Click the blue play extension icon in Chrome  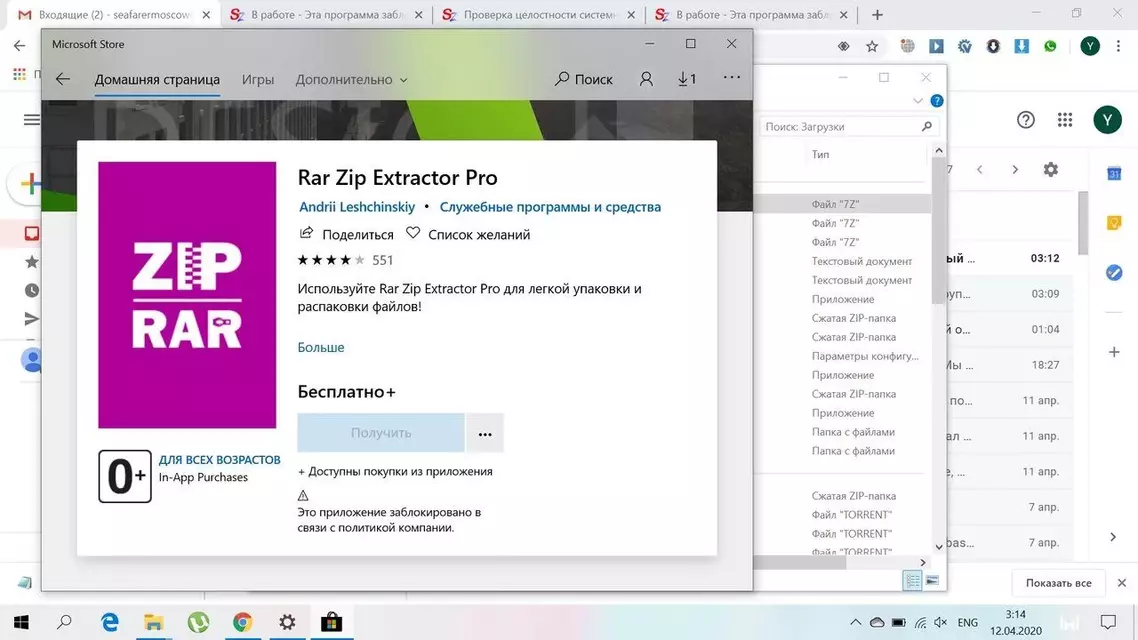[936, 46]
